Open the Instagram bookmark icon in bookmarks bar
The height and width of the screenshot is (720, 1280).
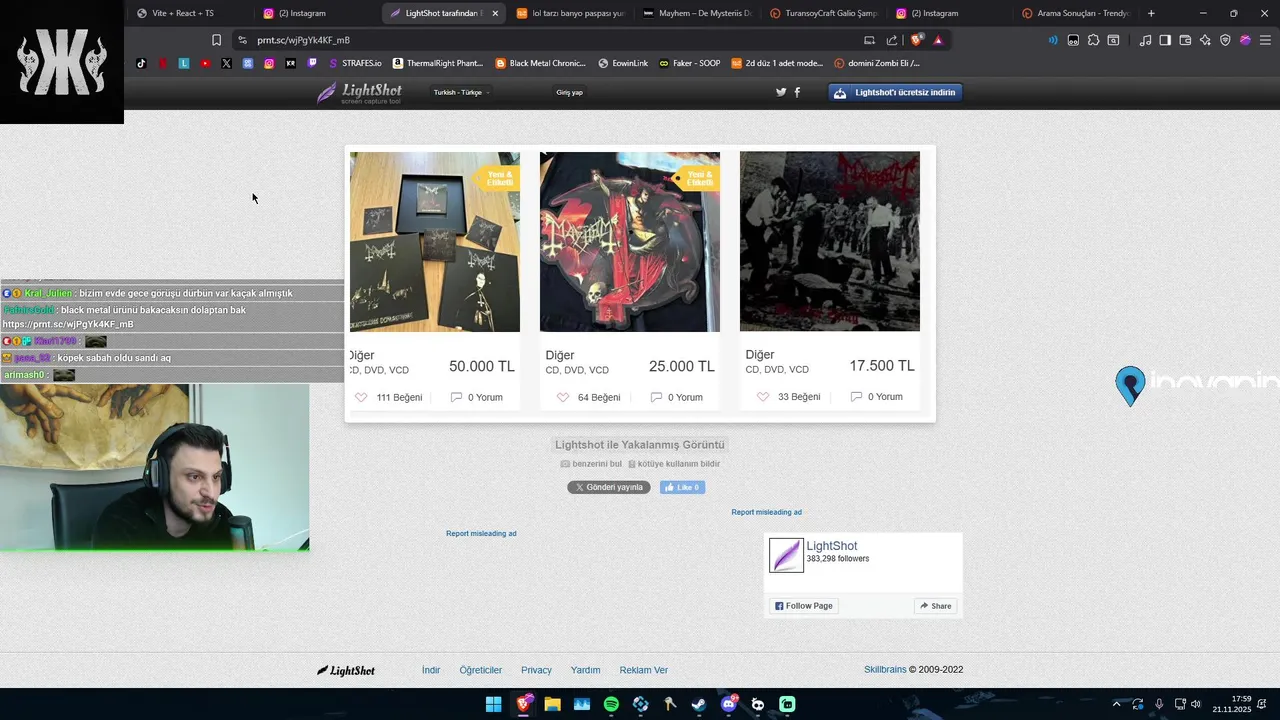[x=269, y=63]
